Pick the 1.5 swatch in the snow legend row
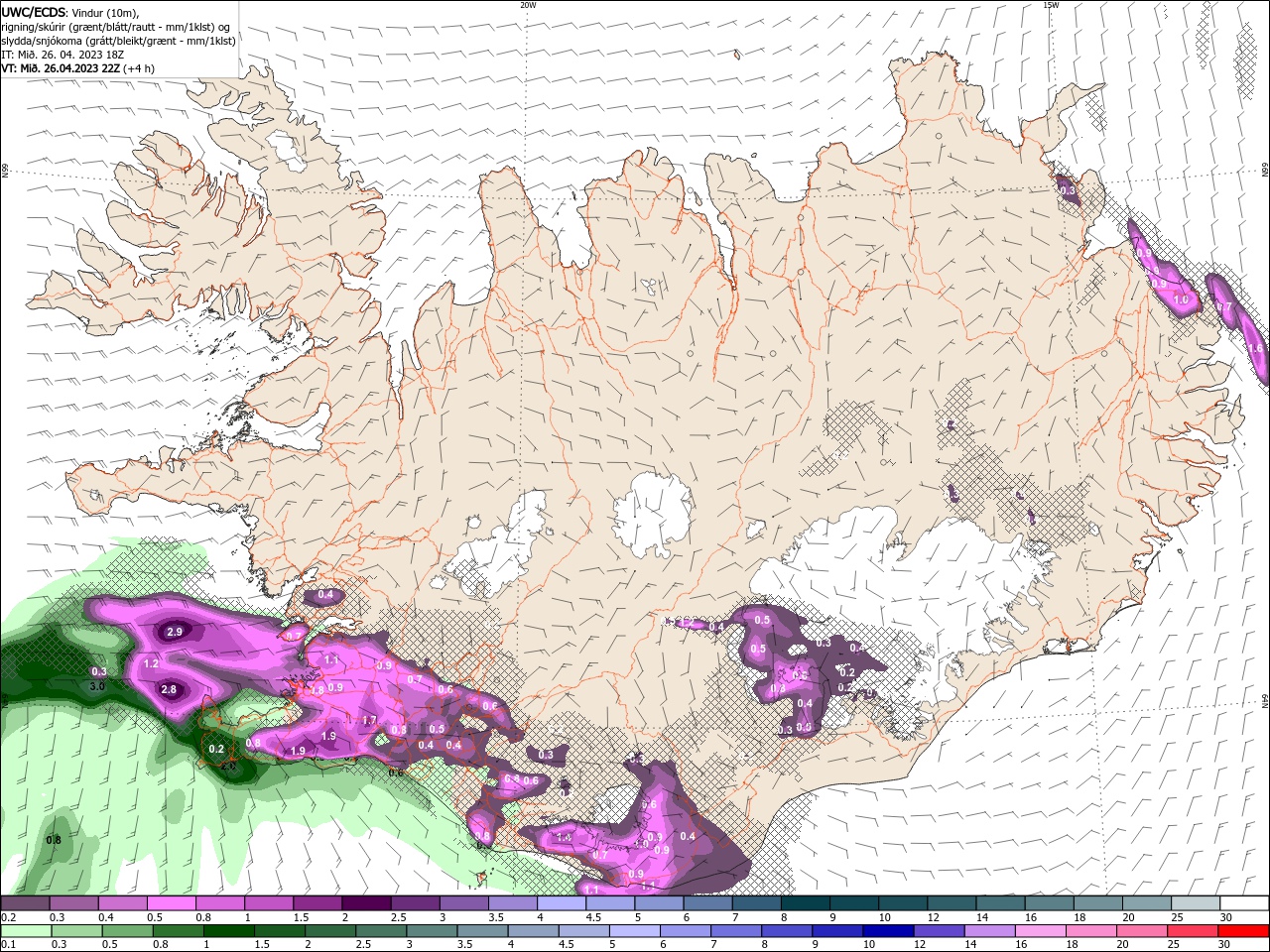1270x952 pixels. pyautogui.click(x=317, y=903)
